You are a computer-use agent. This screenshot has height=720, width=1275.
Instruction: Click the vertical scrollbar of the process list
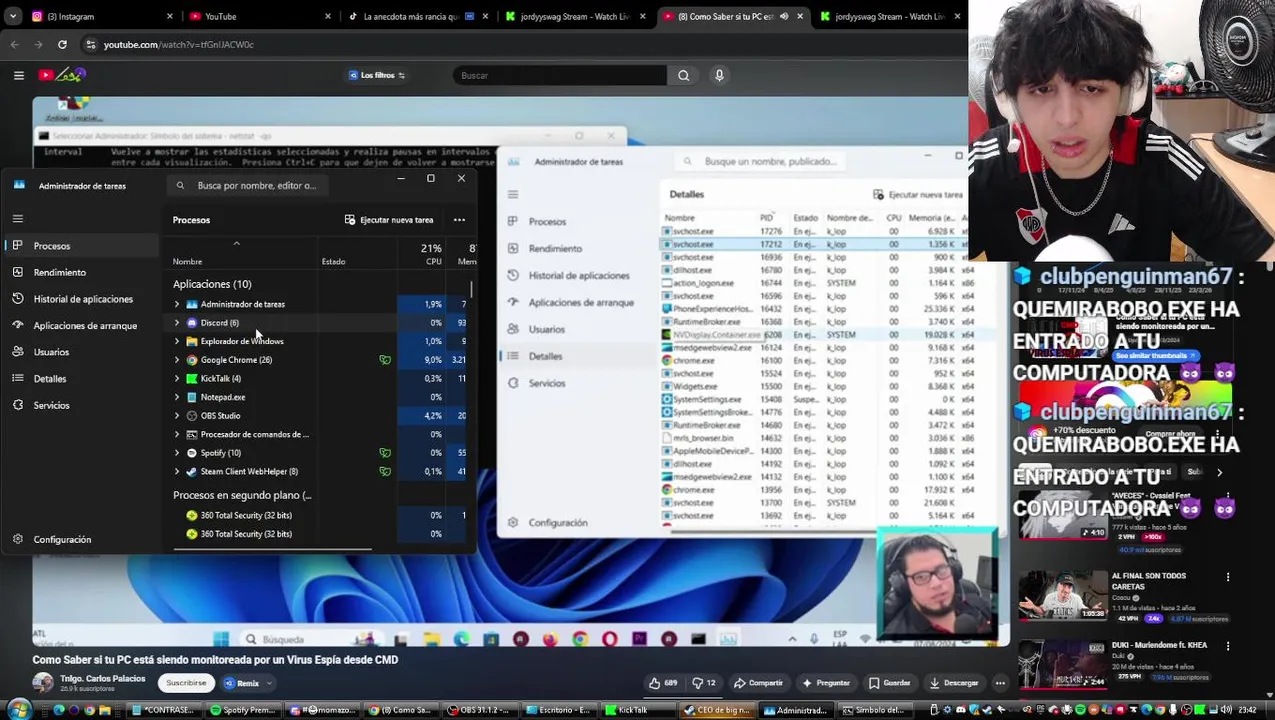tap(471, 289)
